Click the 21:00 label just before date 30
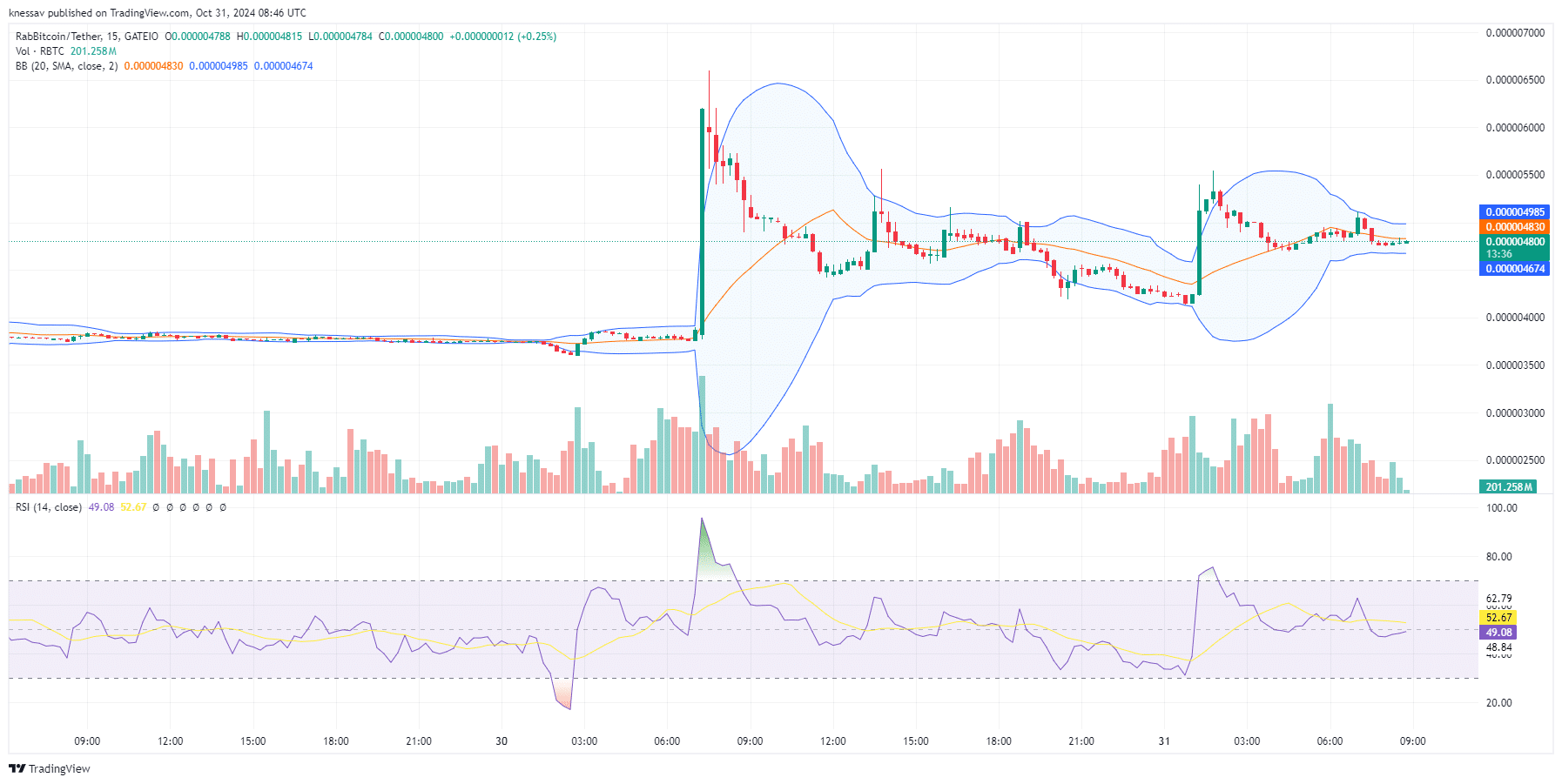The width and height of the screenshot is (1562, 784). click(x=419, y=741)
